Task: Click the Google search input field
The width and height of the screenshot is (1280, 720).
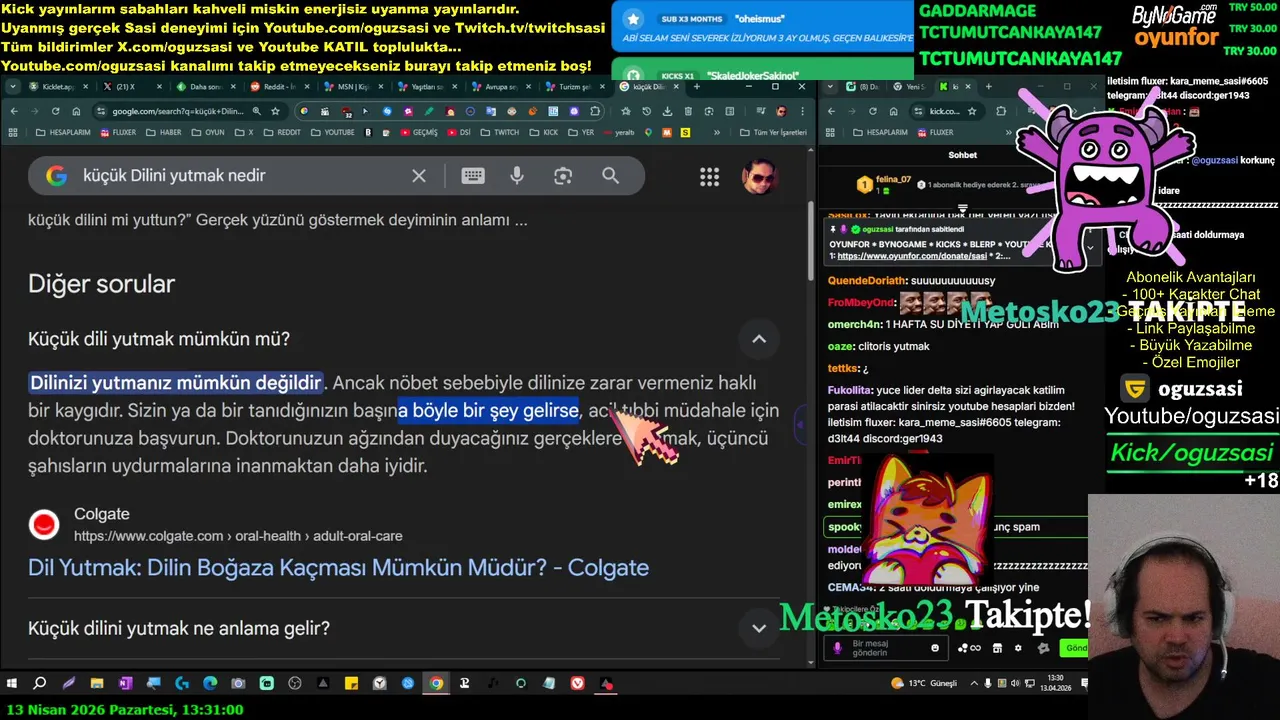Action: click(240, 176)
